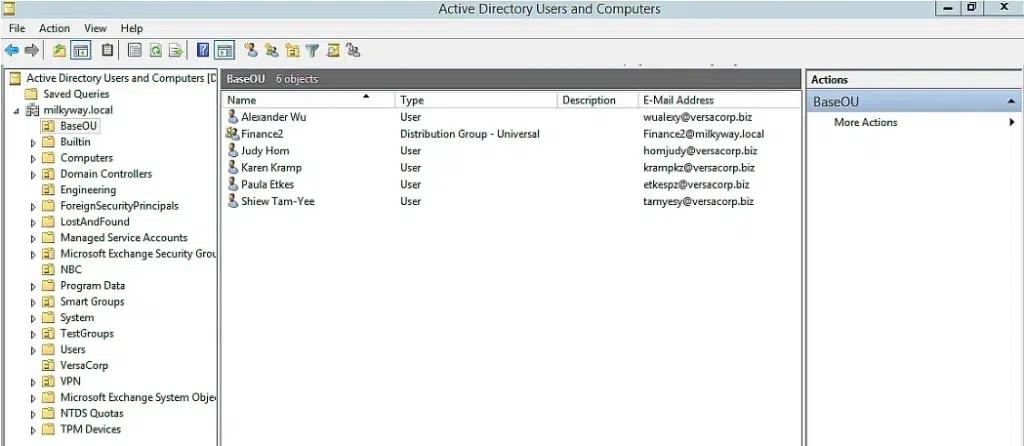Open Properties from the toolbar

135,50
